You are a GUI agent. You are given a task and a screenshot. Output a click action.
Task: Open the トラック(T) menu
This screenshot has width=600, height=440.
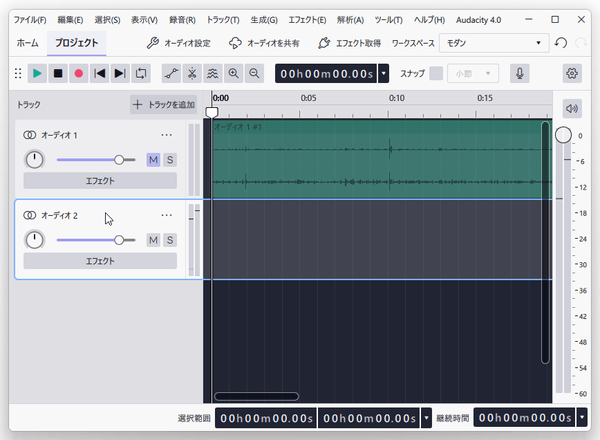click(223, 20)
